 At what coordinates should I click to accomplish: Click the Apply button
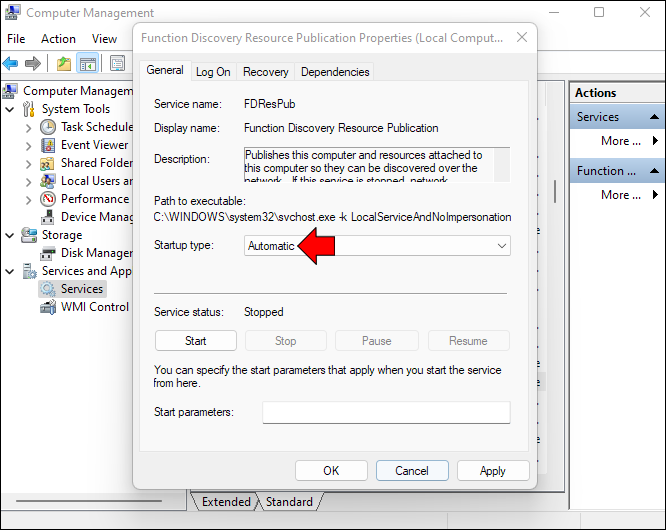(x=493, y=471)
